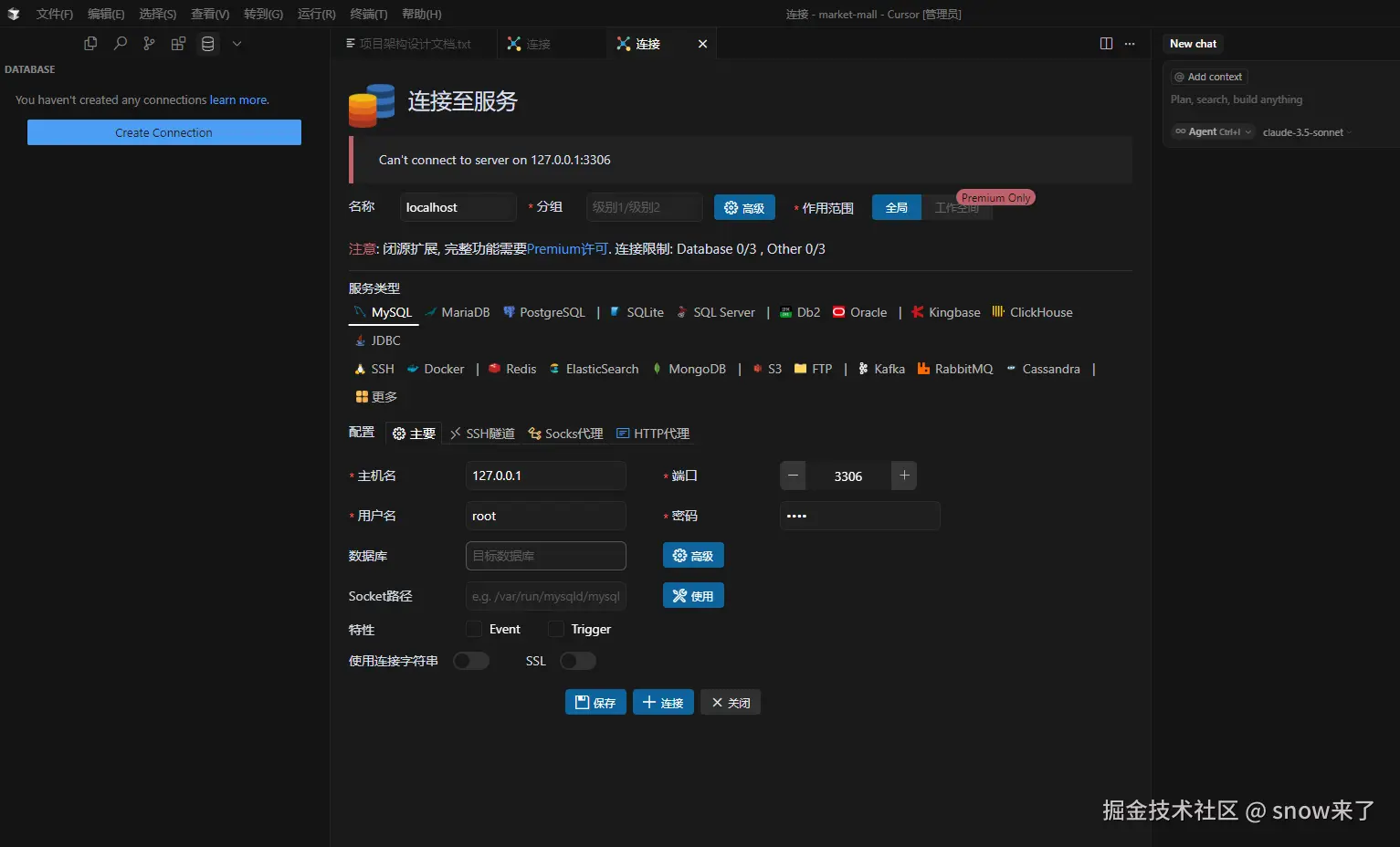Choose Oracle service type
Image resolution: width=1400 pixels, height=847 pixels.
point(859,312)
